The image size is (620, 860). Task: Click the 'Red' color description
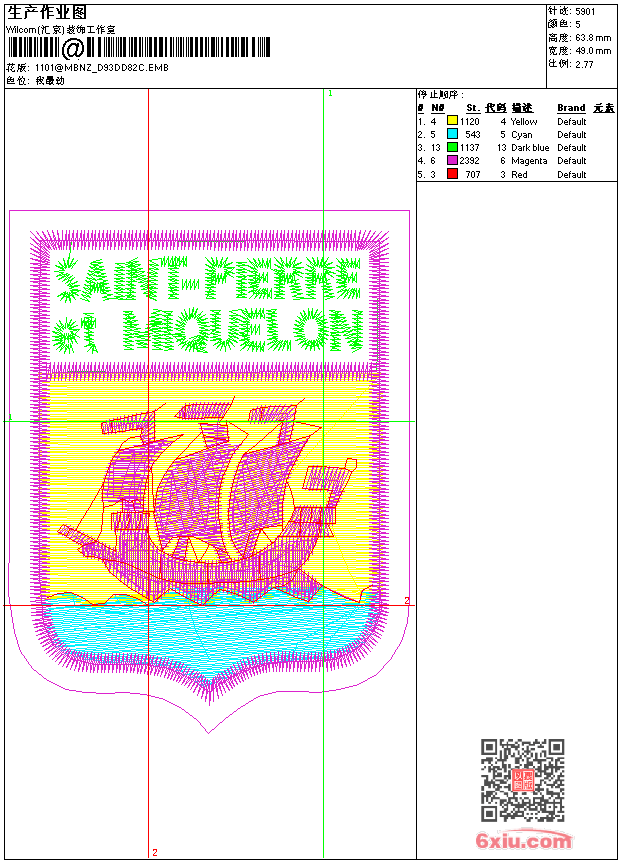click(519, 174)
